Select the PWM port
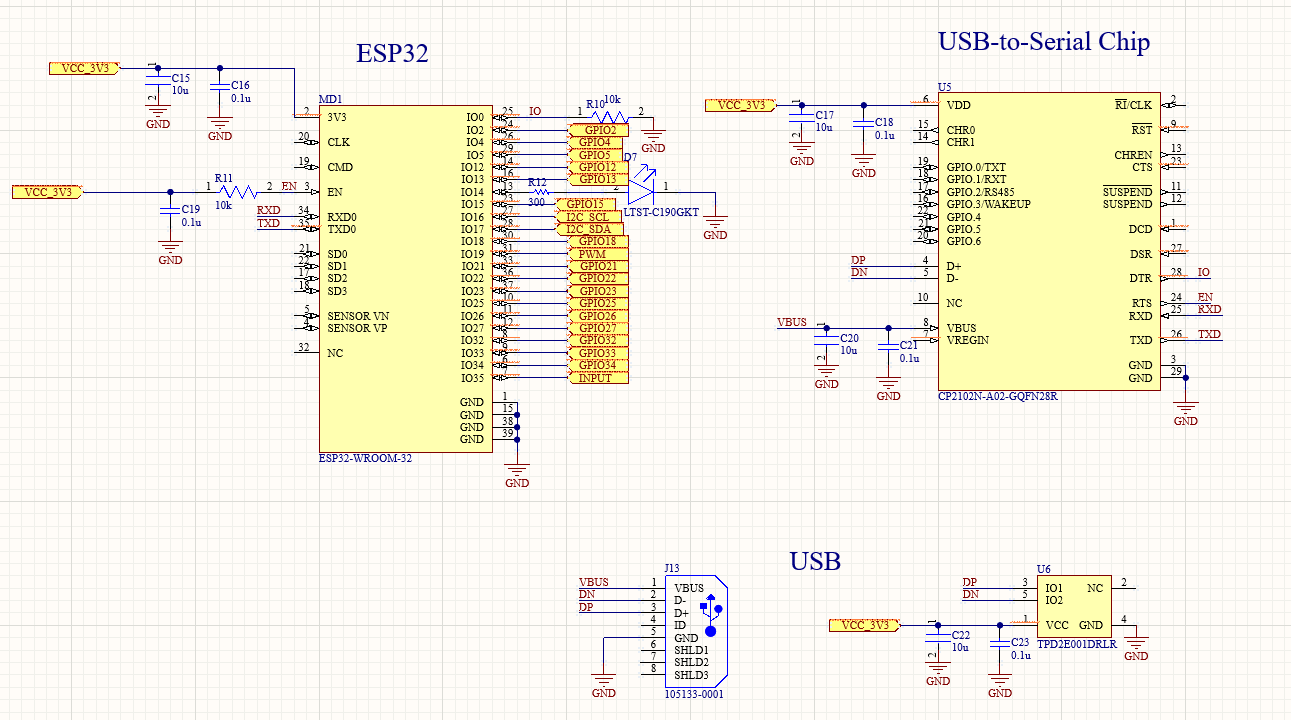 pyautogui.click(x=598, y=254)
